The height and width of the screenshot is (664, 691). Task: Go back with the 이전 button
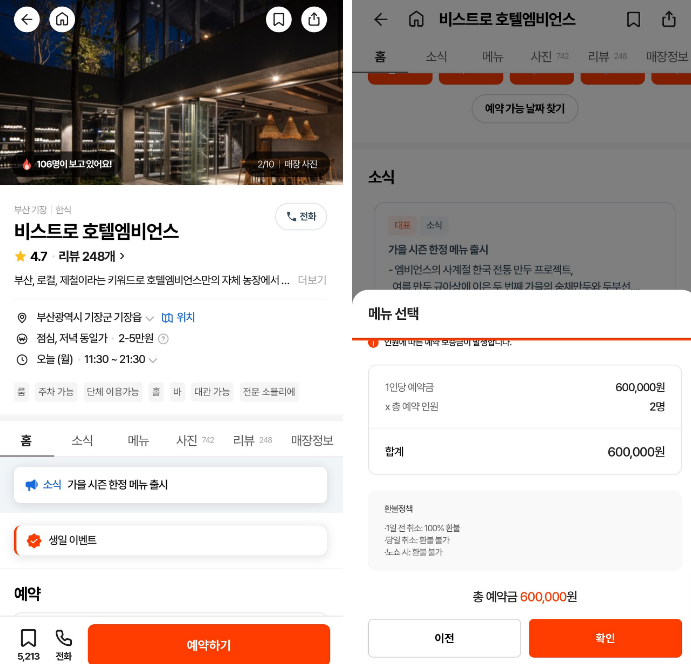tap(444, 638)
